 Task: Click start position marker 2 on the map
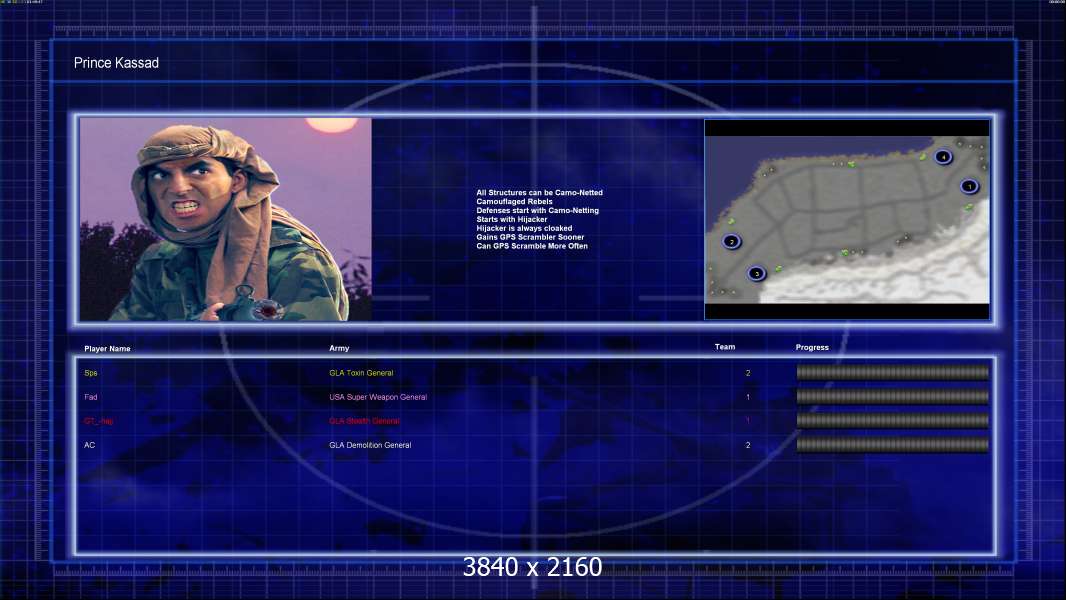pos(732,241)
